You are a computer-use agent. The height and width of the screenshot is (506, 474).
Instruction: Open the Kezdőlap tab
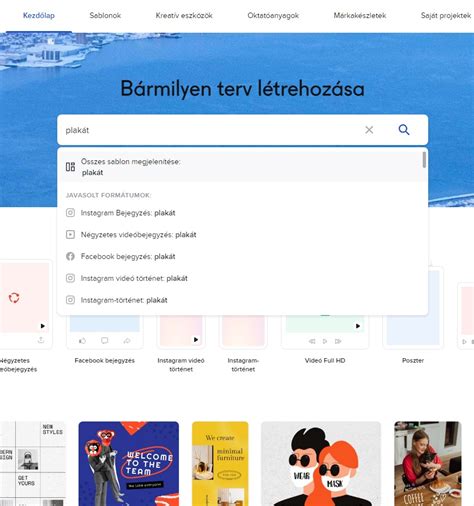pyautogui.click(x=39, y=15)
